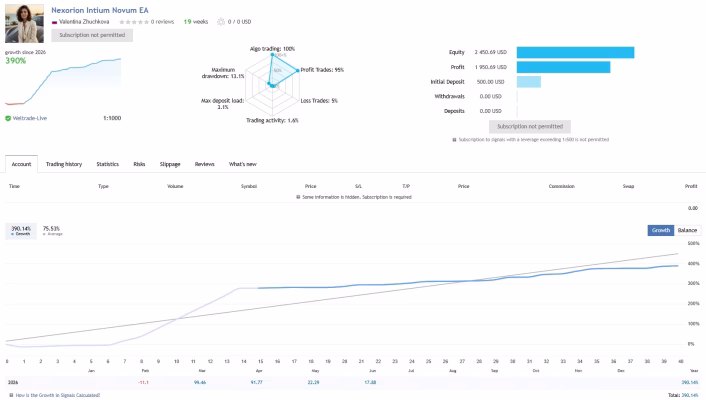Open the Statistics tab
Image resolution: width=706 pixels, height=400 pixels.
tap(108, 164)
